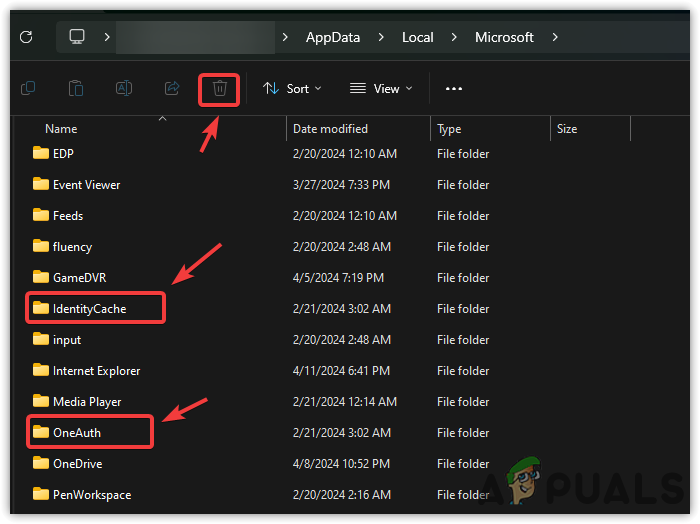Click date 2/20/2024 2:16 AM
700x524 pixels.
click(342, 495)
